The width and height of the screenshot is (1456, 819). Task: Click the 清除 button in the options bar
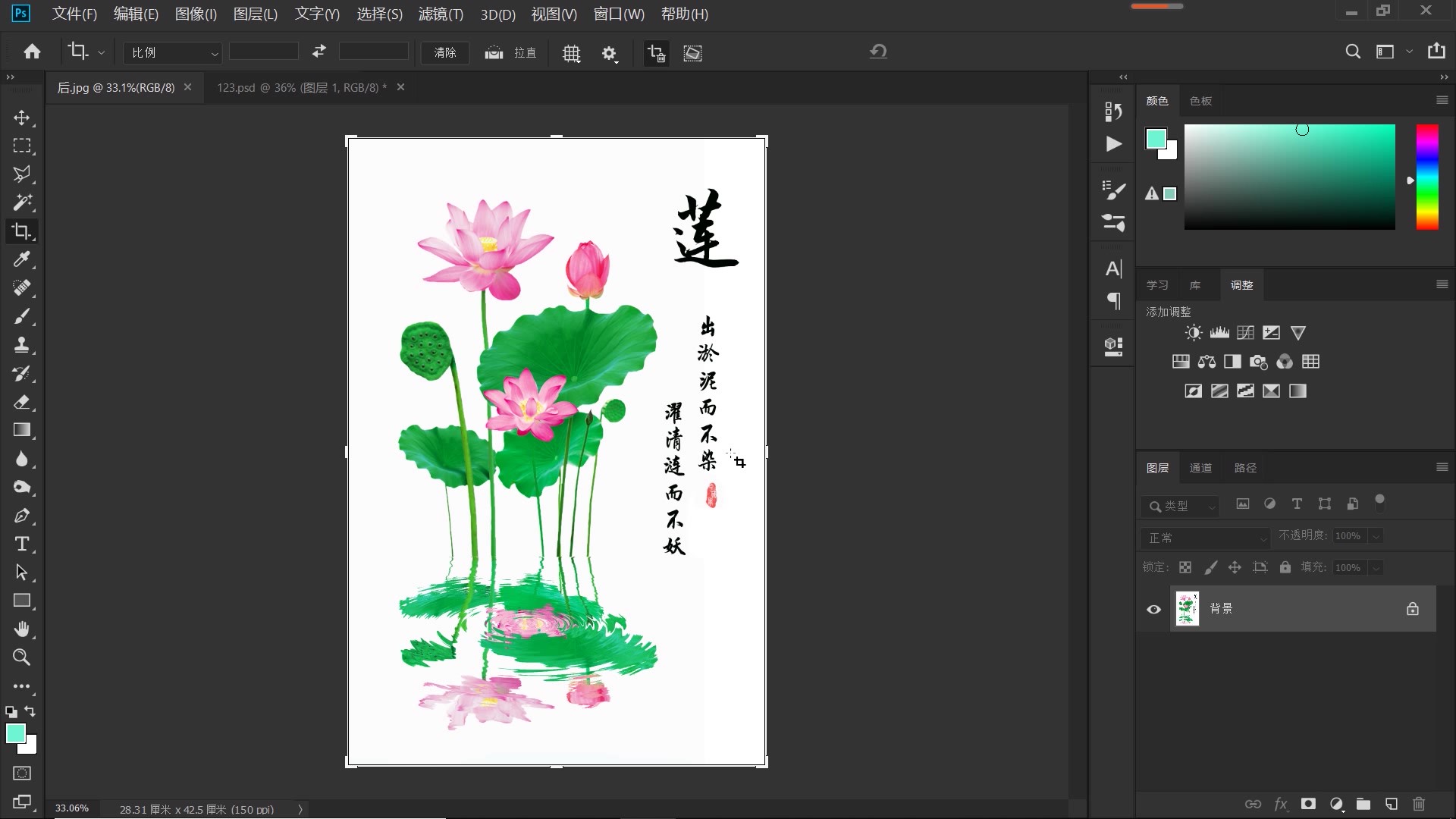444,52
